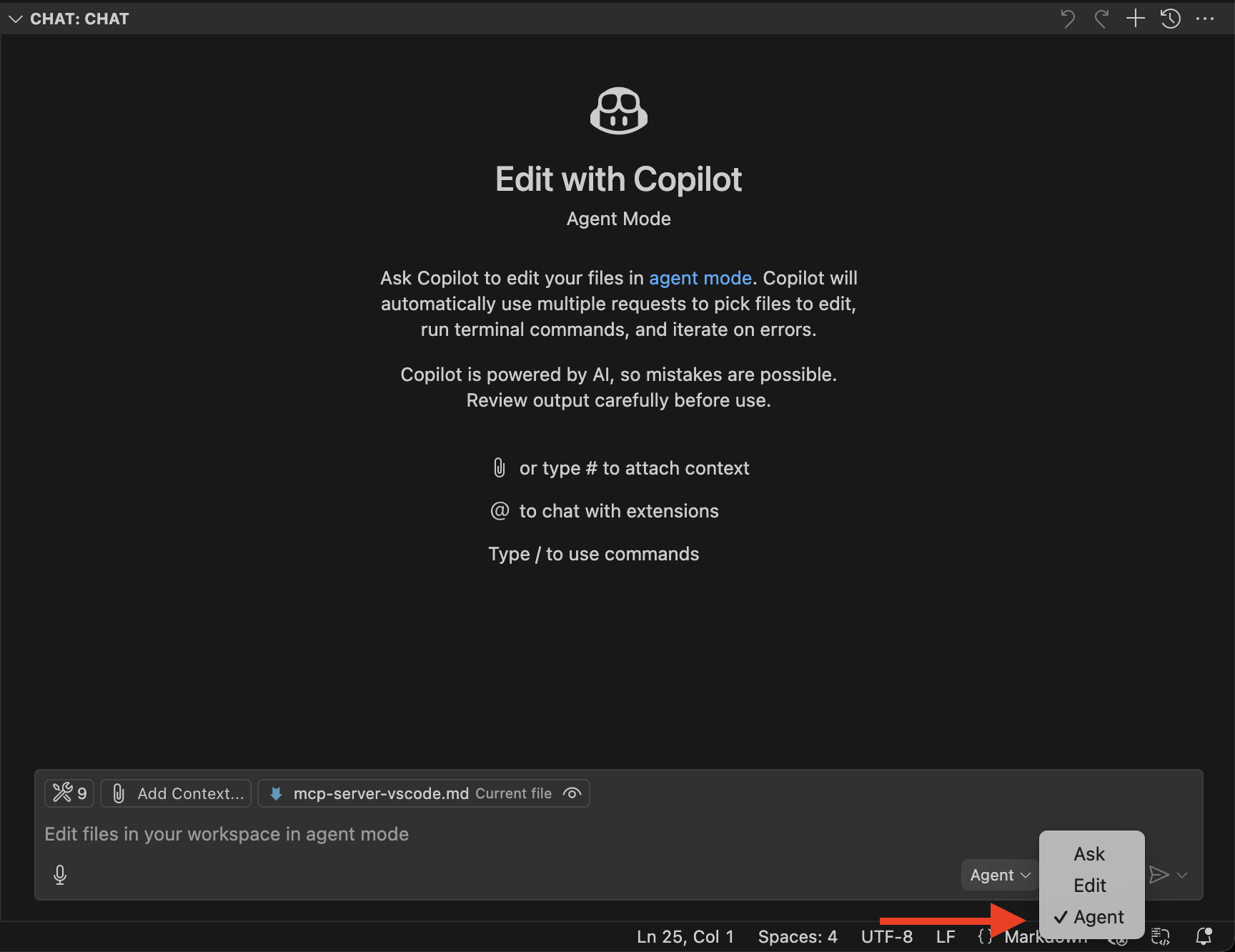1235x952 pixels.
Task: Open the Agent mode dropdown
Action: pyautogui.click(x=999, y=875)
